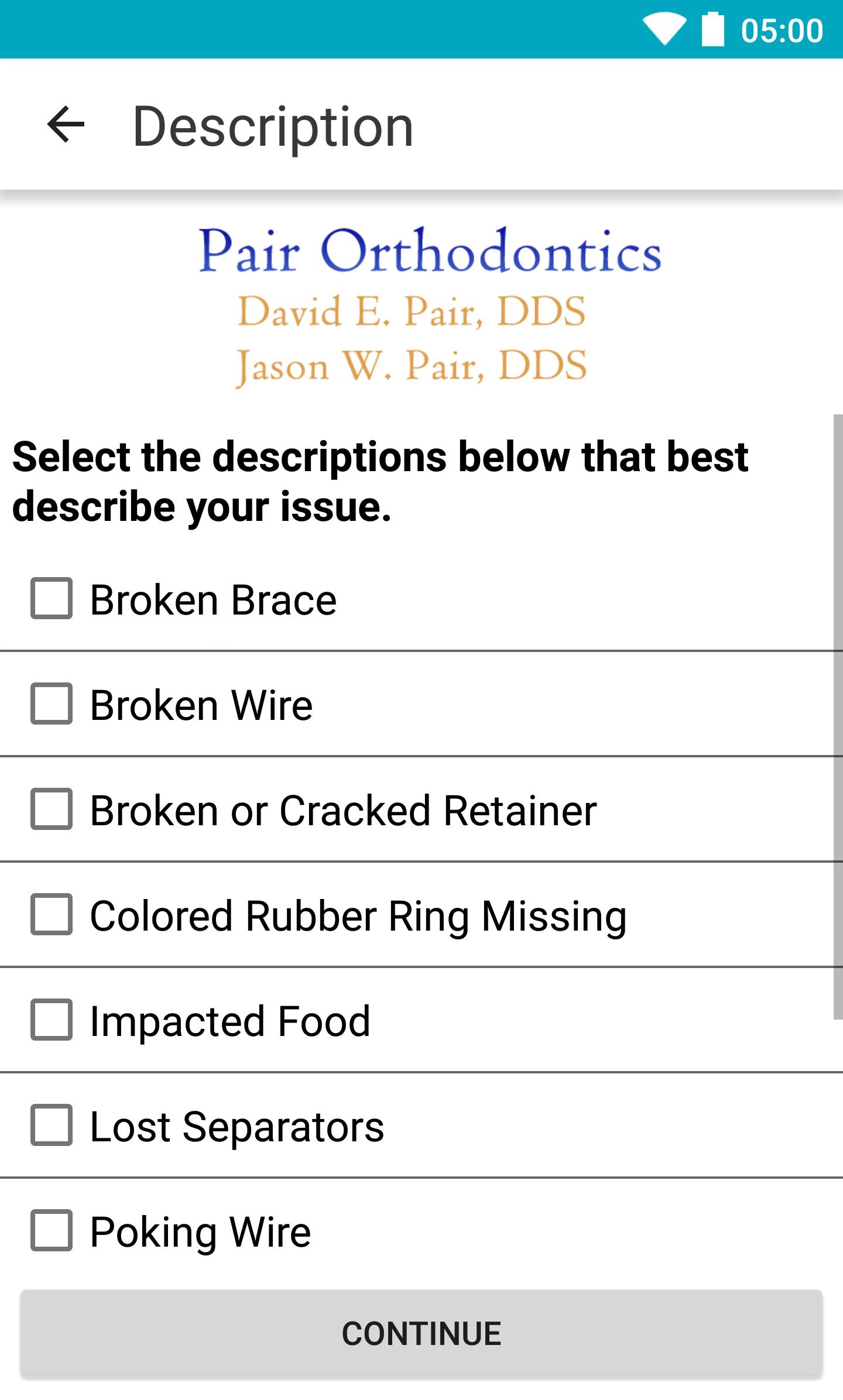
Task: Check the Lost Separators checkbox
Action: [x=53, y=1128]
